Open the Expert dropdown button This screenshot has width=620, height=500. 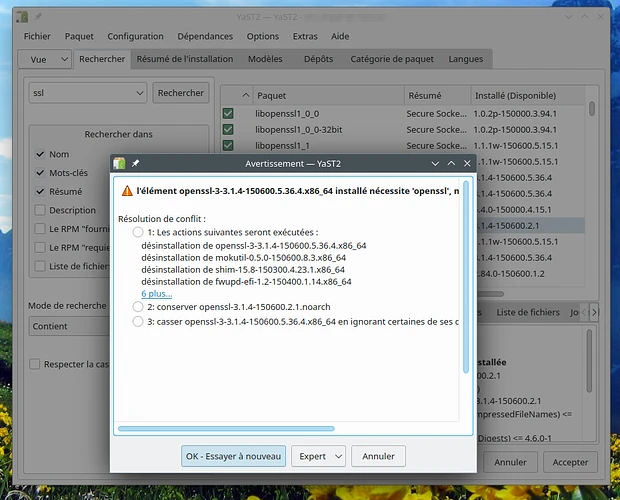[x=318, y=456]
